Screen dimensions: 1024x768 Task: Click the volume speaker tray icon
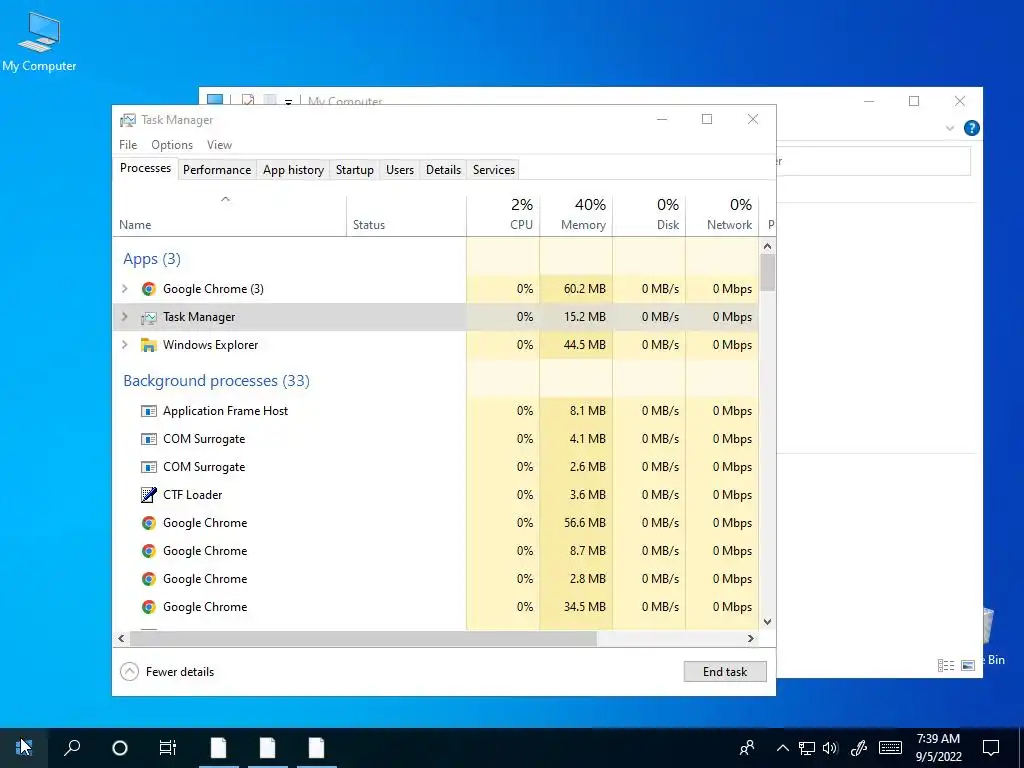pyautogui.click(x=830, y=748)
